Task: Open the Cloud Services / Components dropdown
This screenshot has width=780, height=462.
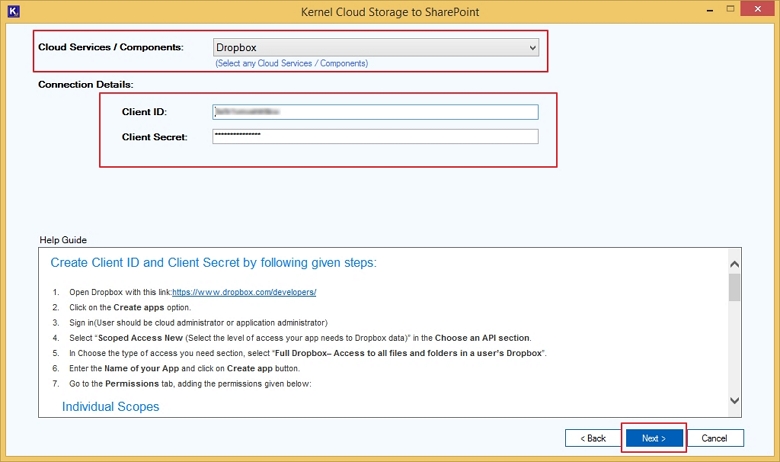Action: [x=376, y=48]
